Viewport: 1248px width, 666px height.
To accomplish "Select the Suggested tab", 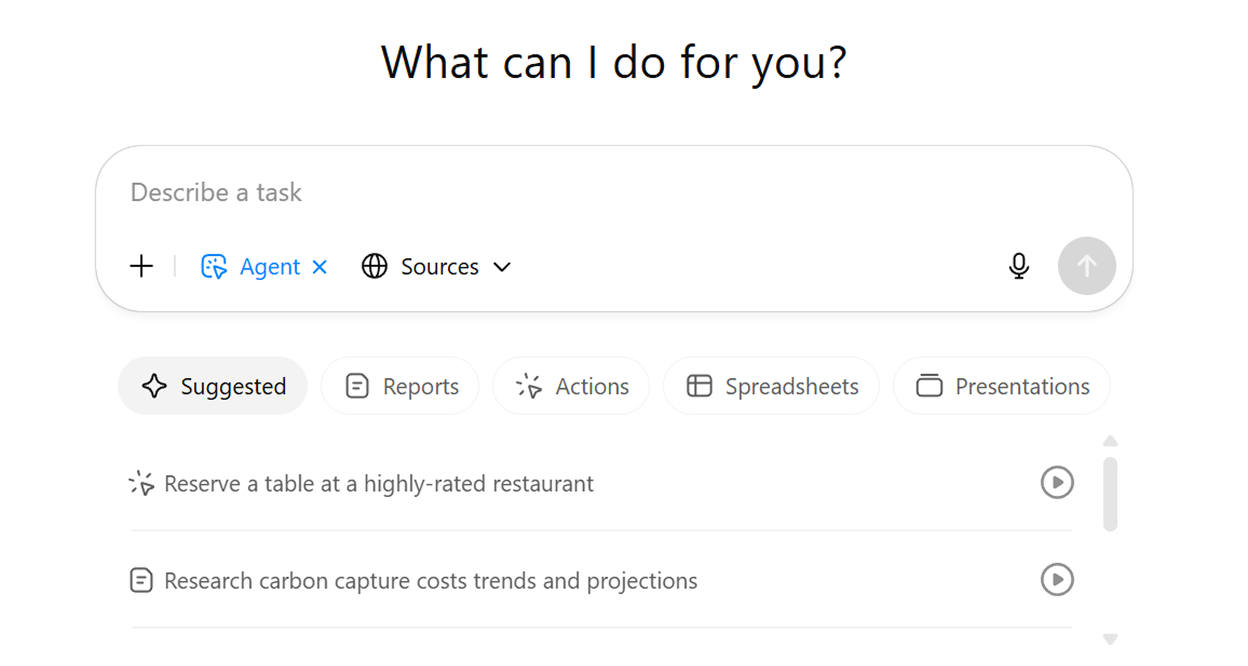I will coord(213,386).
